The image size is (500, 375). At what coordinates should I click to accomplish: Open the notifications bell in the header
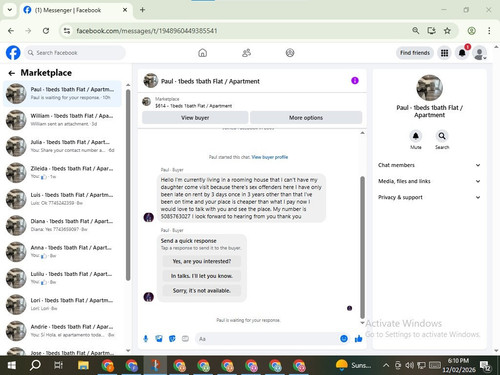click(462, 53)
